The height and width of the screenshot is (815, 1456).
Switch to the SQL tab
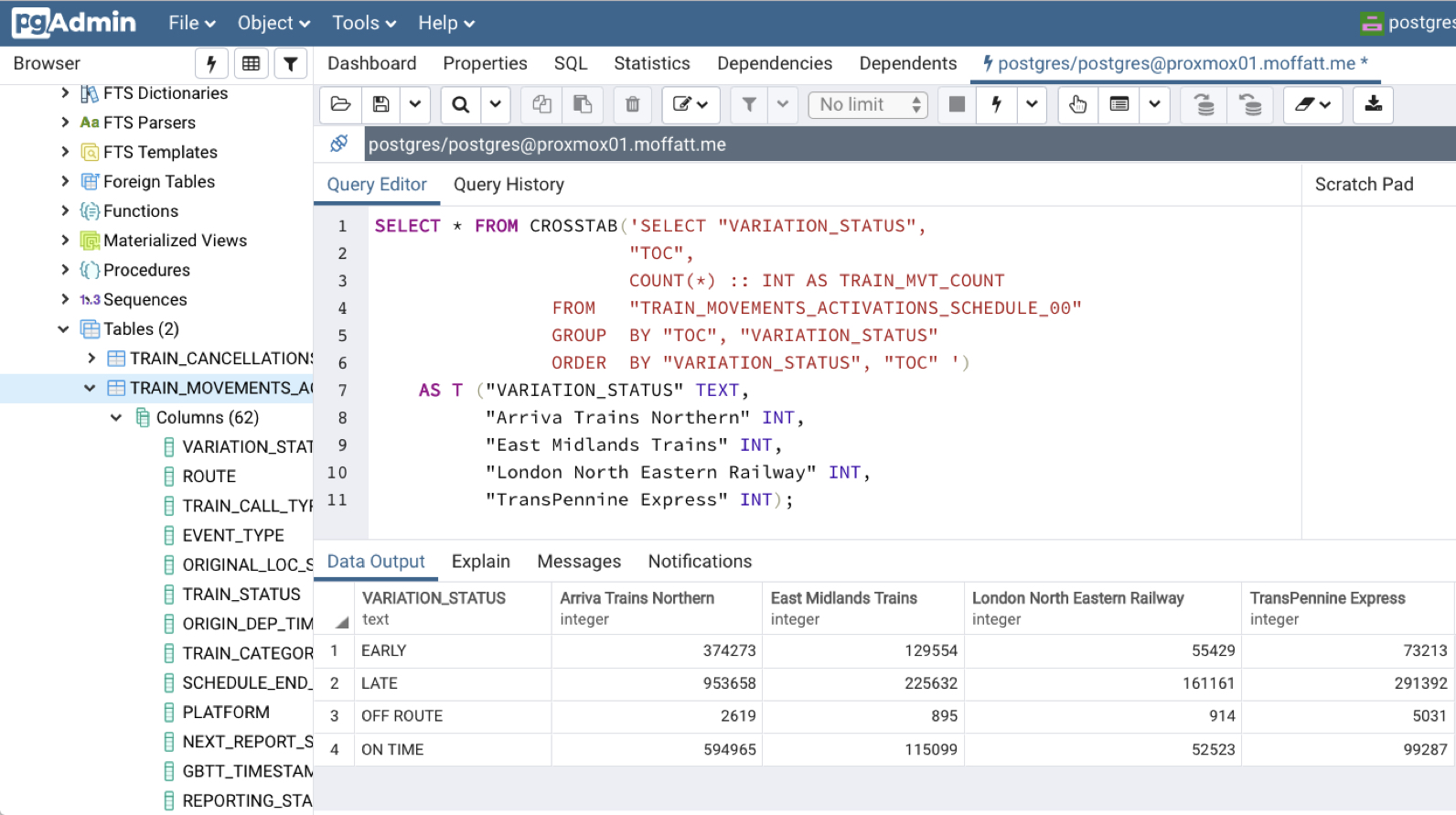(571, 63)
